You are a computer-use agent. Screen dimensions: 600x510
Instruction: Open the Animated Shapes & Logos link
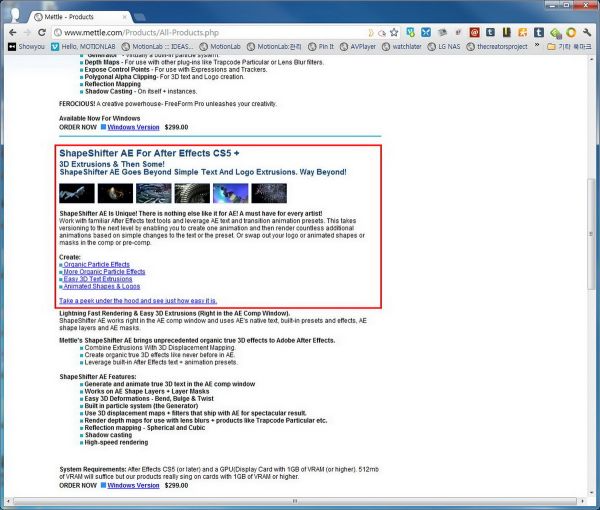[101, 286]
